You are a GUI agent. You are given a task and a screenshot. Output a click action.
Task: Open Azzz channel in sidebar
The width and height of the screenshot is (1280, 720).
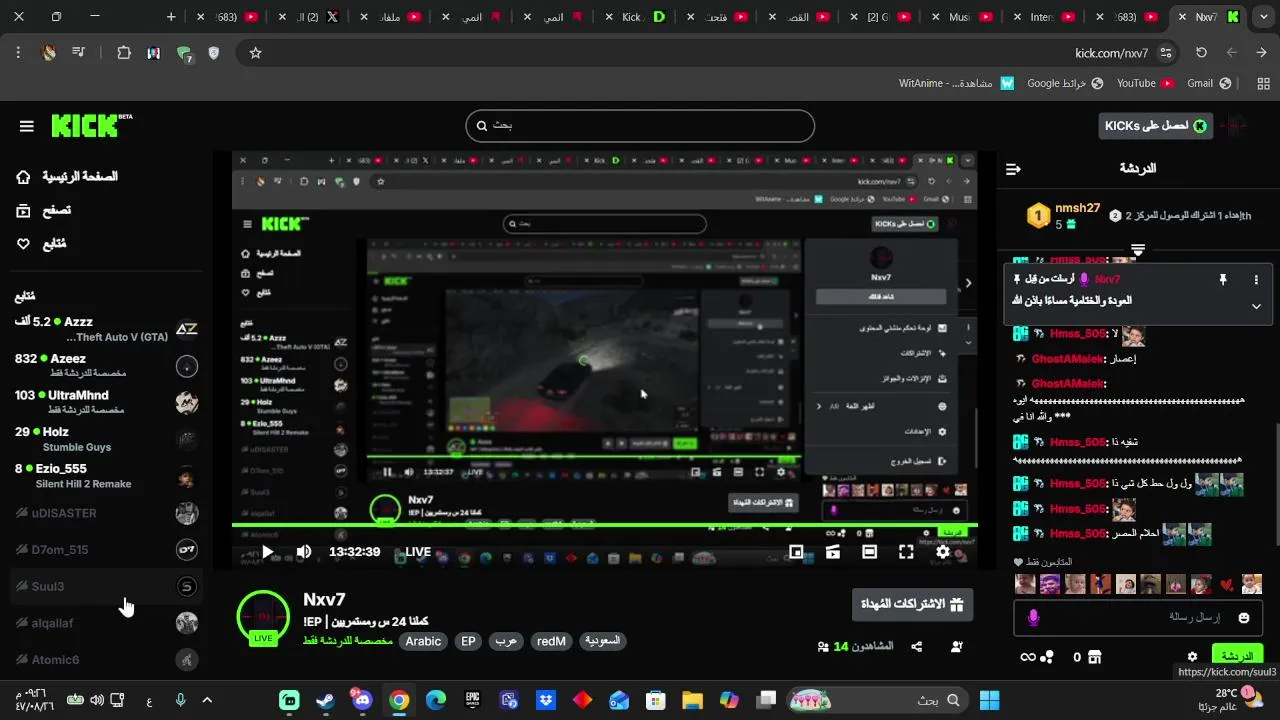point(105,329)
